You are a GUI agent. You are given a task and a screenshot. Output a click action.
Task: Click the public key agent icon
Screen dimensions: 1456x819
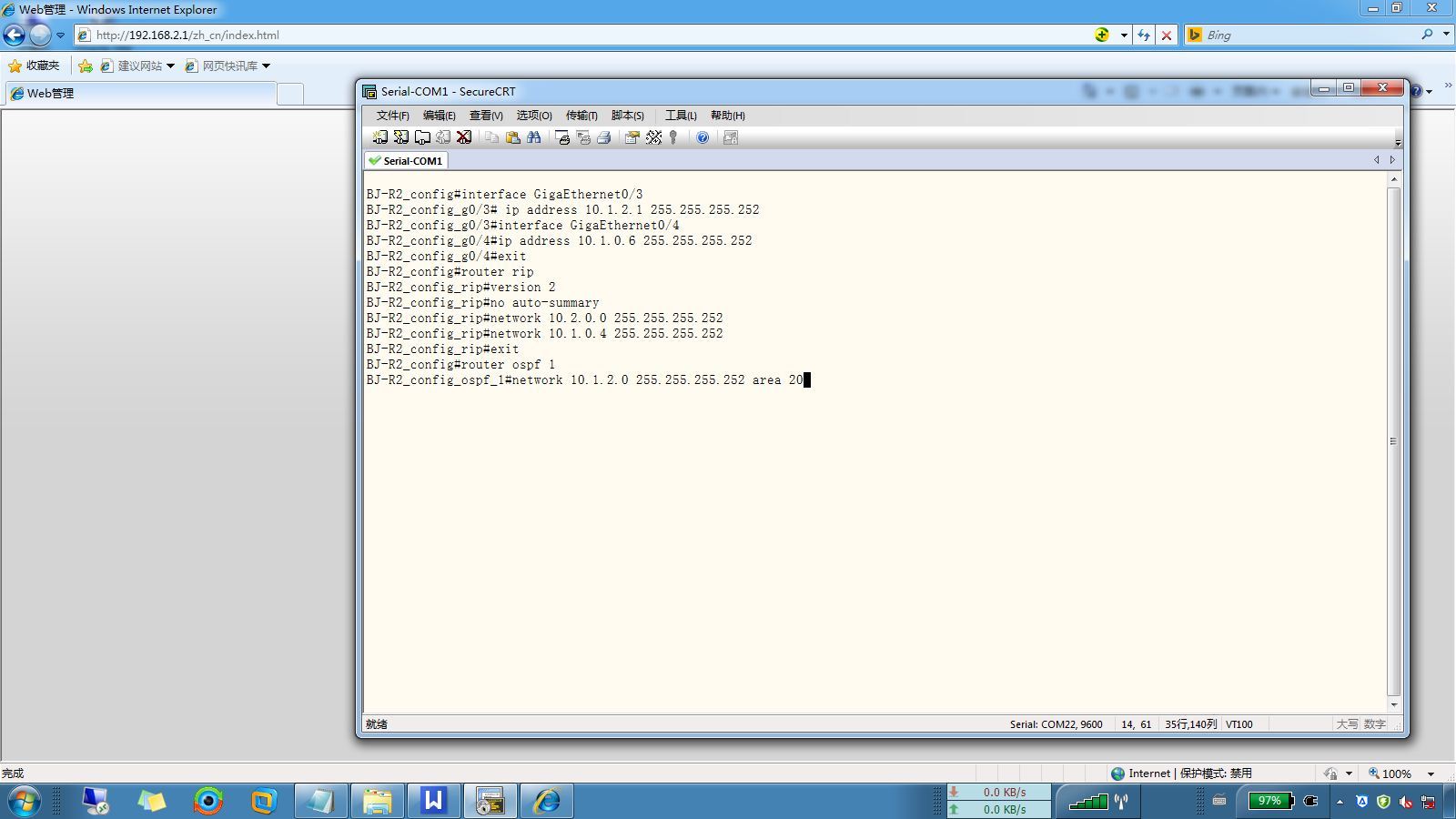[673, 137]
